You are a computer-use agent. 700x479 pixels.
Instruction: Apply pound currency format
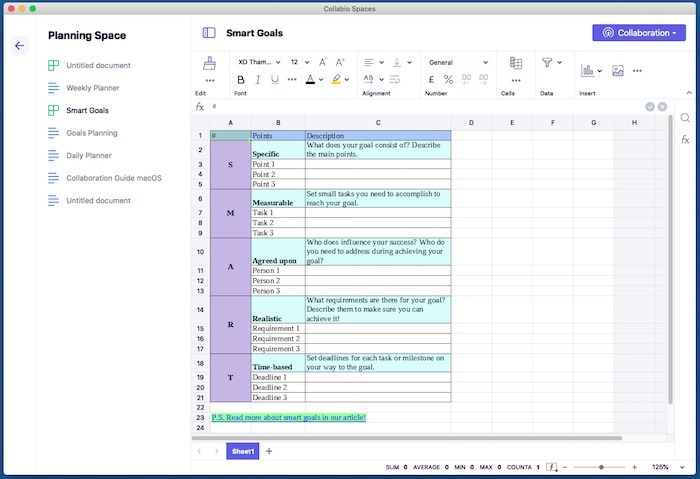431,79
